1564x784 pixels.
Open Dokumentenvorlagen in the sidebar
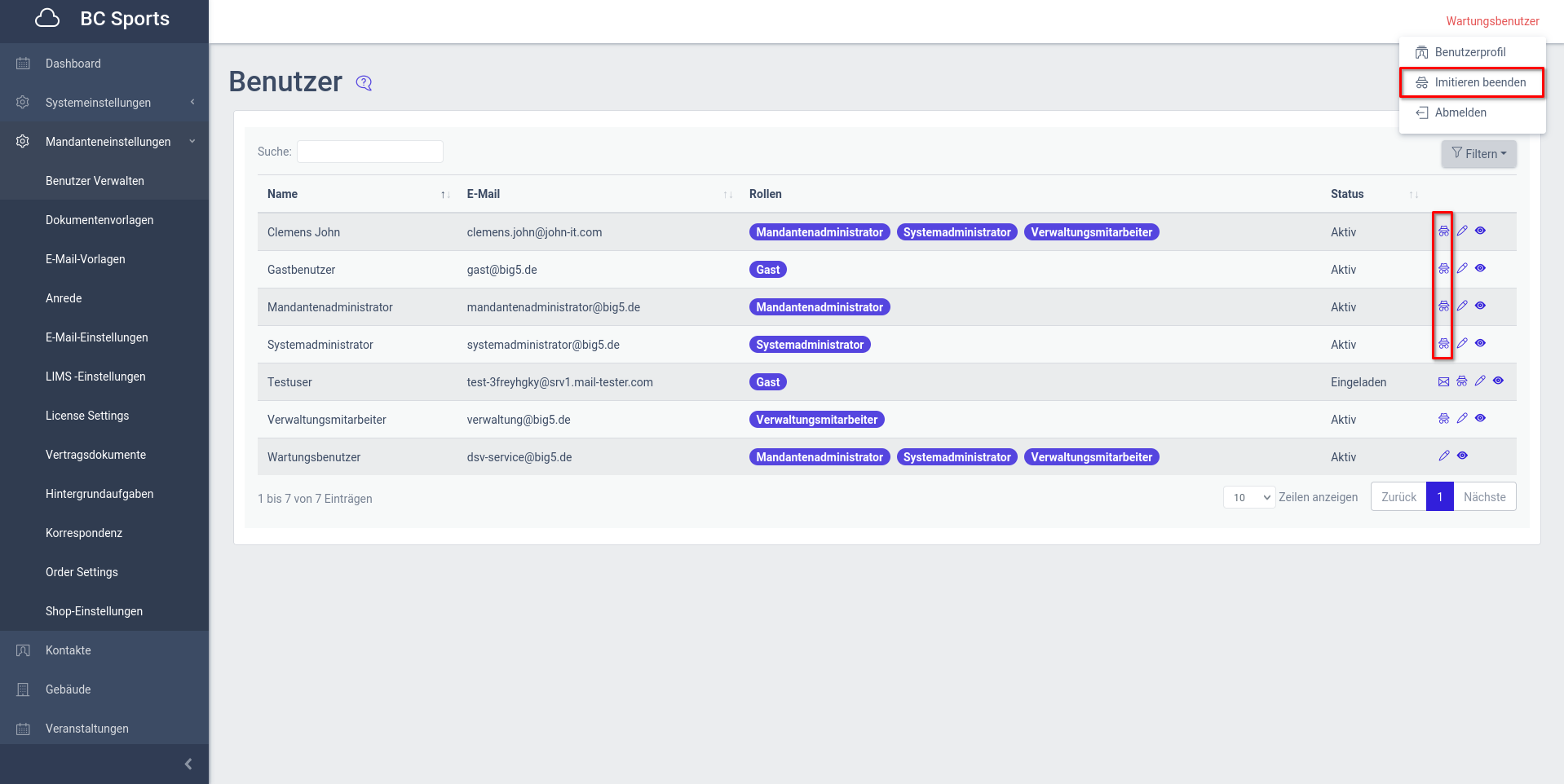[x=99, y=220]
